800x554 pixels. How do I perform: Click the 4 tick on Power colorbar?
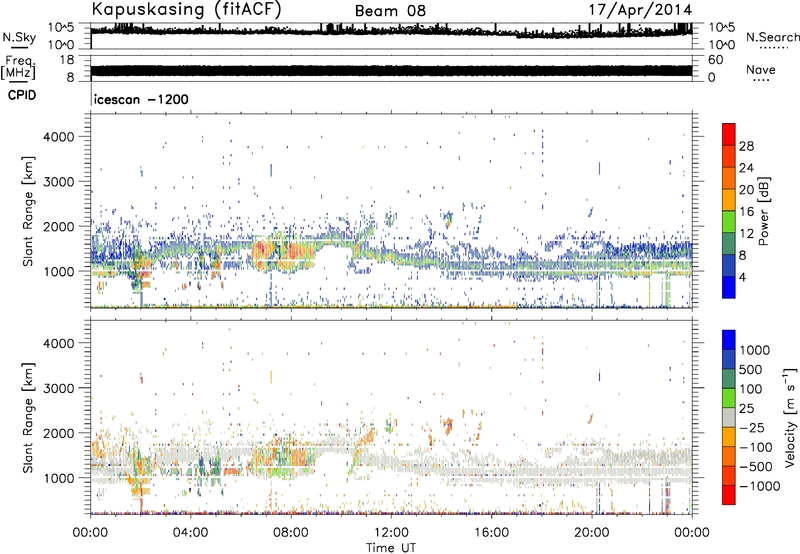pyautogui.click(x=743, y=277)
